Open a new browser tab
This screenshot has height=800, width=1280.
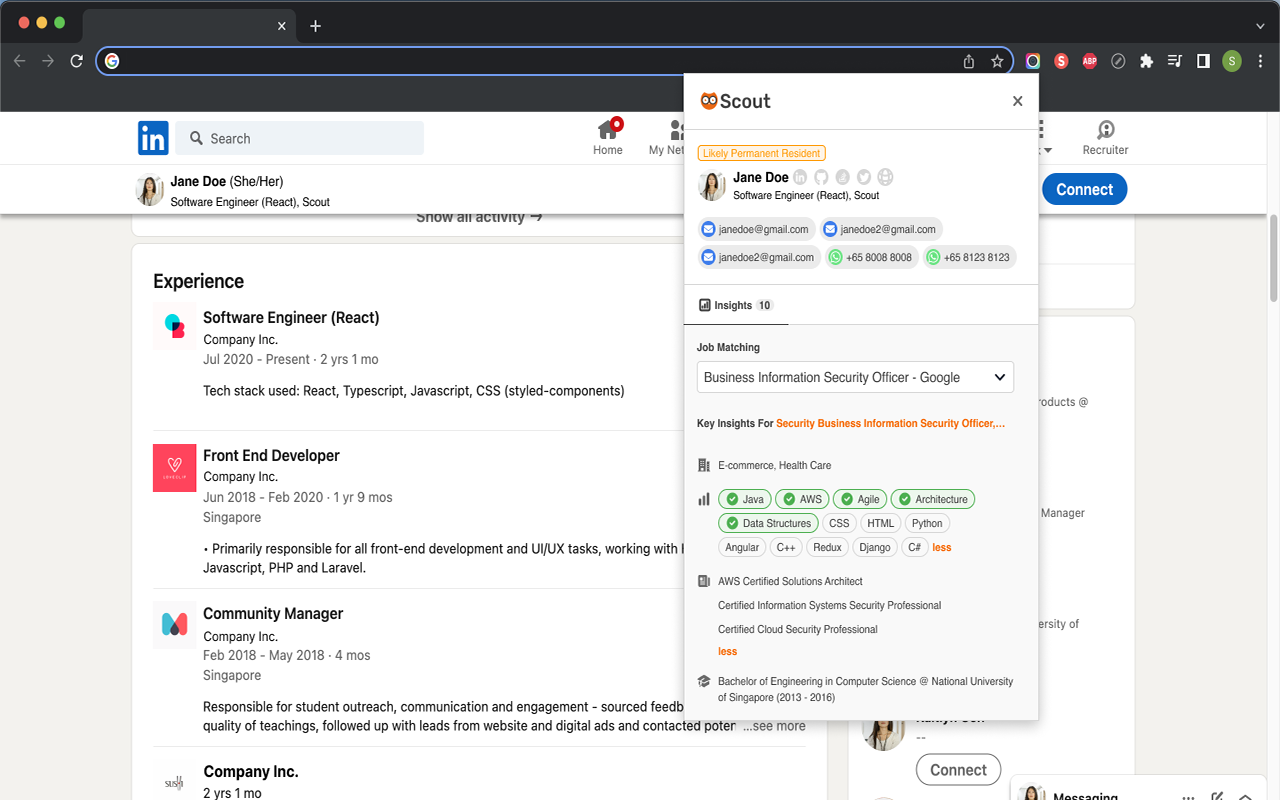(x=315, y=26)
